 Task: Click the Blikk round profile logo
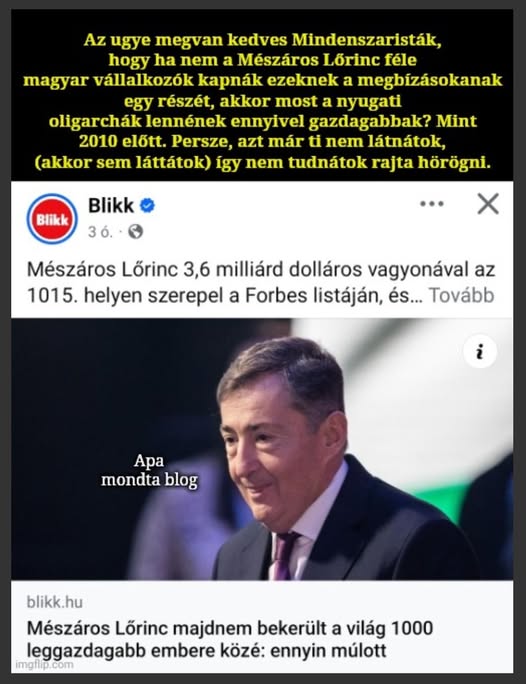[52, 219]
